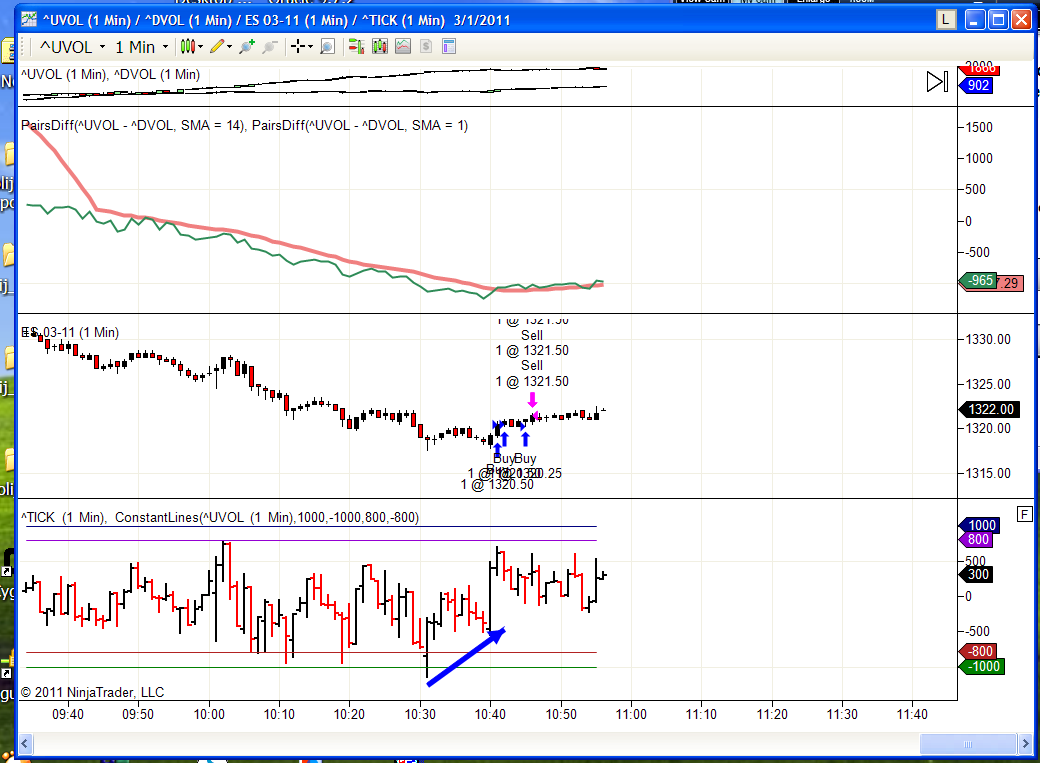Click the © 2011 NinjaTrader, LLC text
This screenshot has width=1040, height=763.
point(93,693)
